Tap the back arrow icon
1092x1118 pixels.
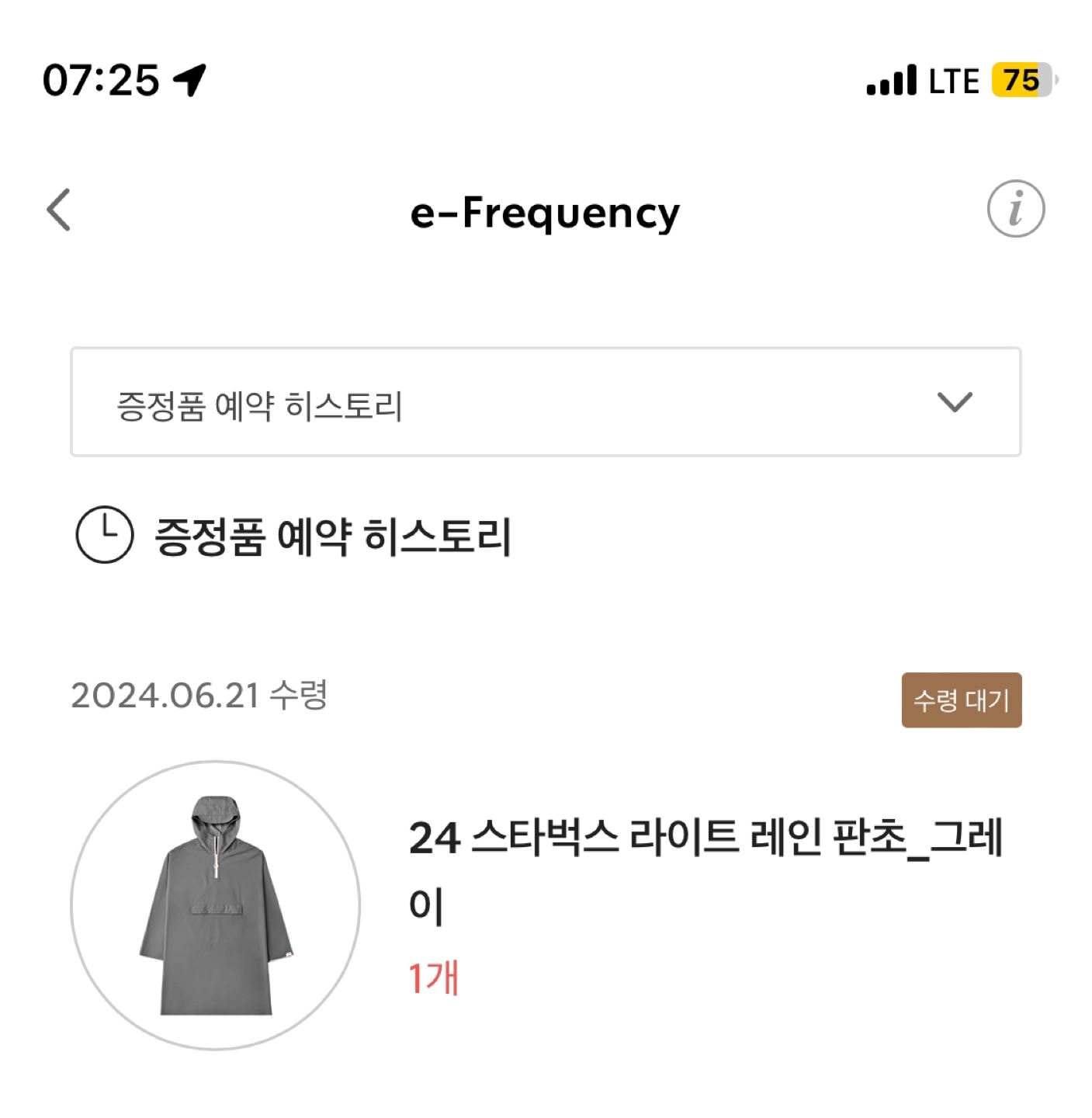click(x=59, y=210)
